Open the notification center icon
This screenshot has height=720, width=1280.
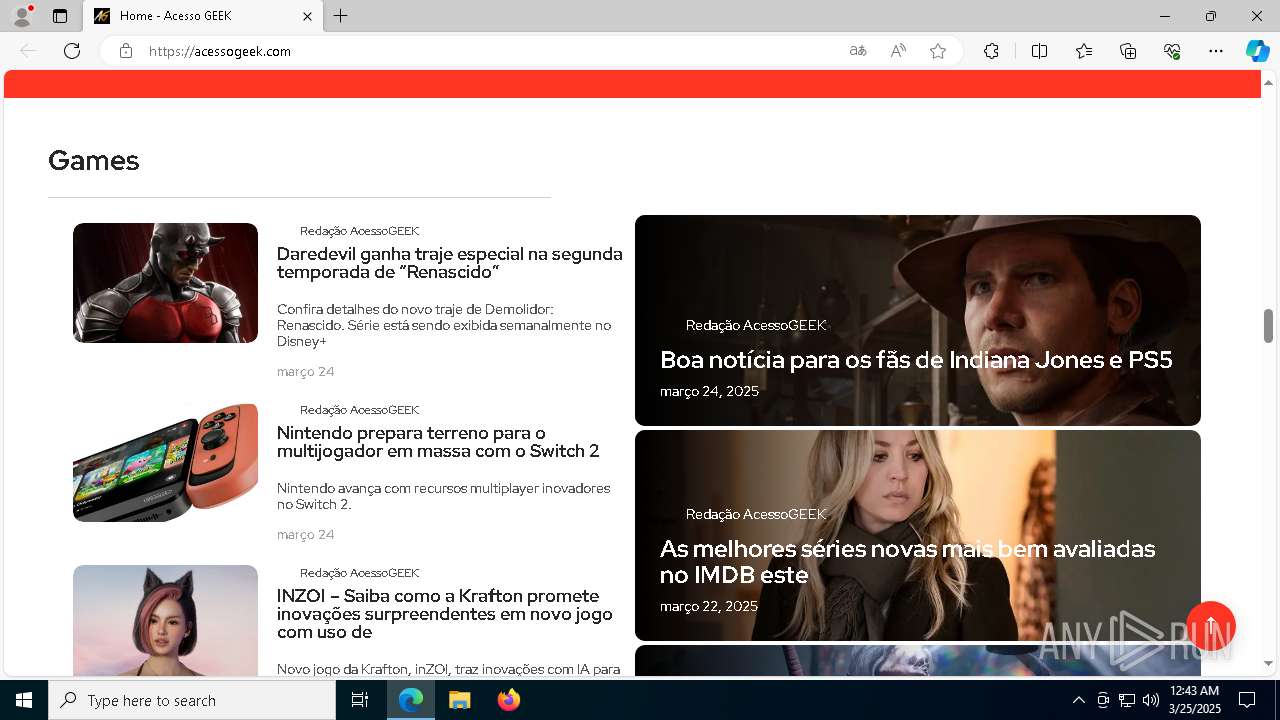(1247, 700)
